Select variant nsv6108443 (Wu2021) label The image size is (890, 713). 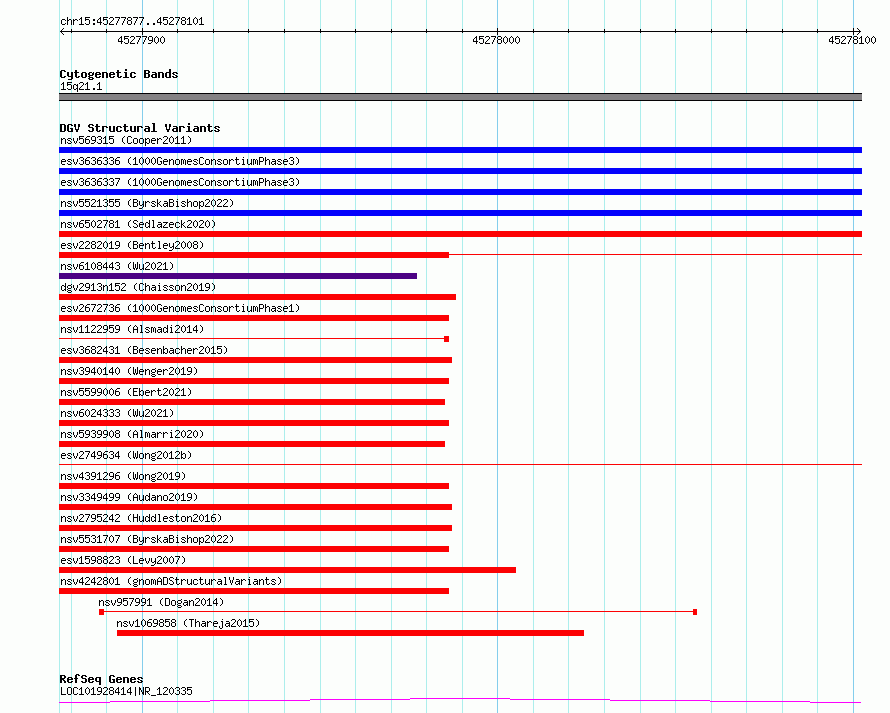click(x=117, y=266)
